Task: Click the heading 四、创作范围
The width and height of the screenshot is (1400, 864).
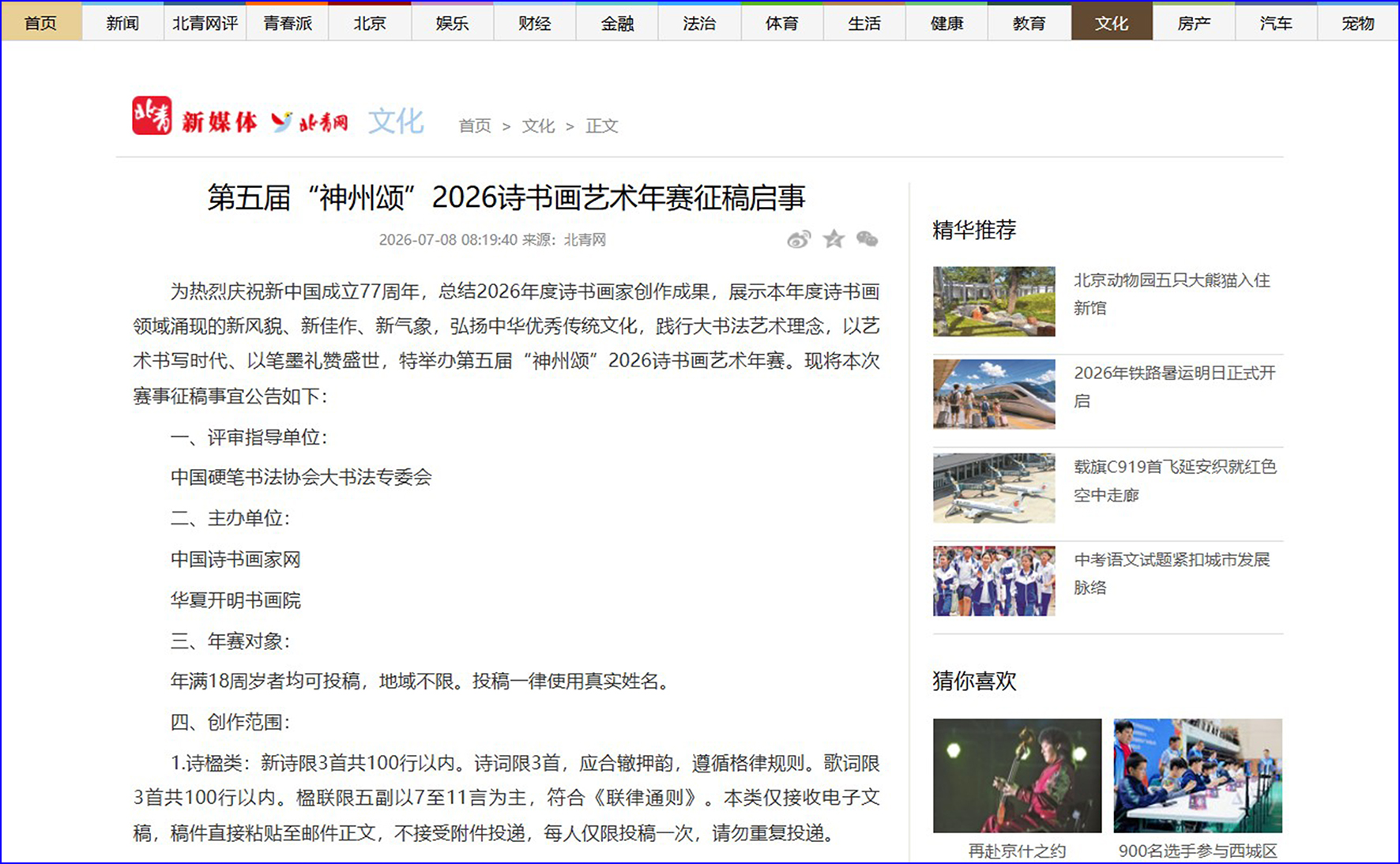Action: pyautogui.click(x=231, y=722)
